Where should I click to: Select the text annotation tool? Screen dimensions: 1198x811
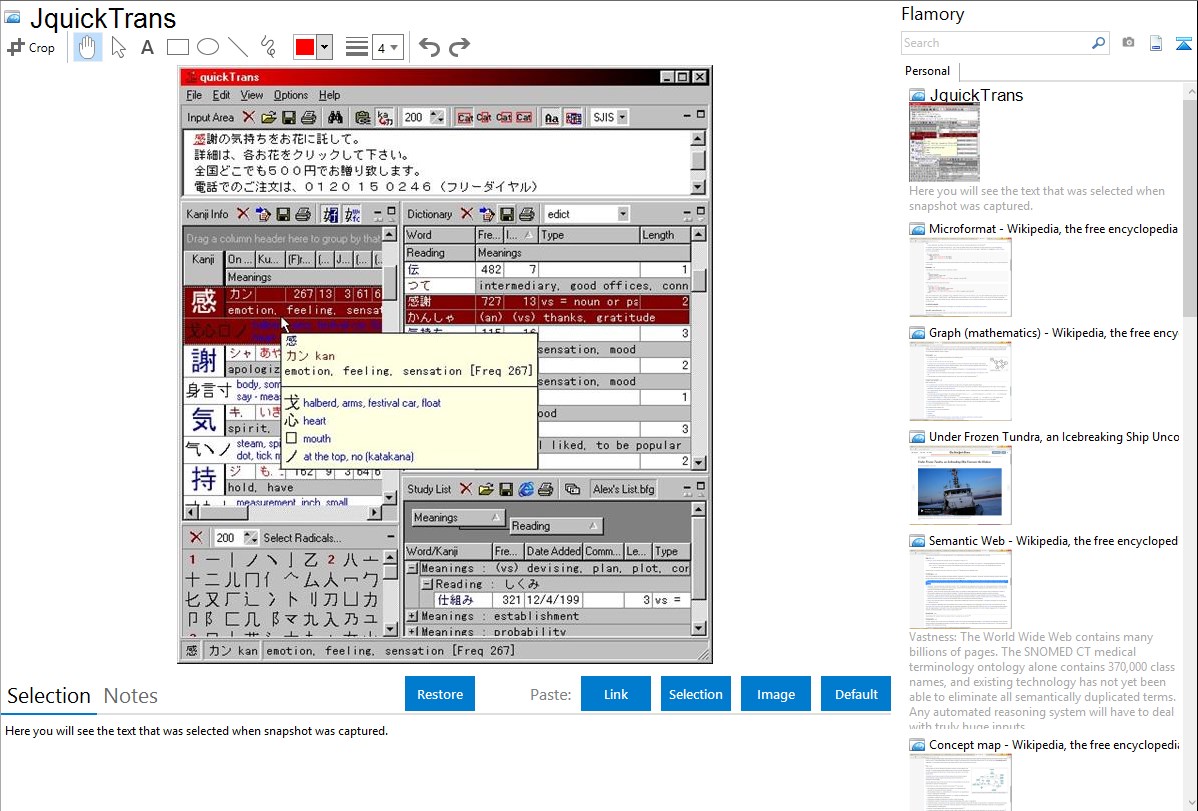click(147, 47)
